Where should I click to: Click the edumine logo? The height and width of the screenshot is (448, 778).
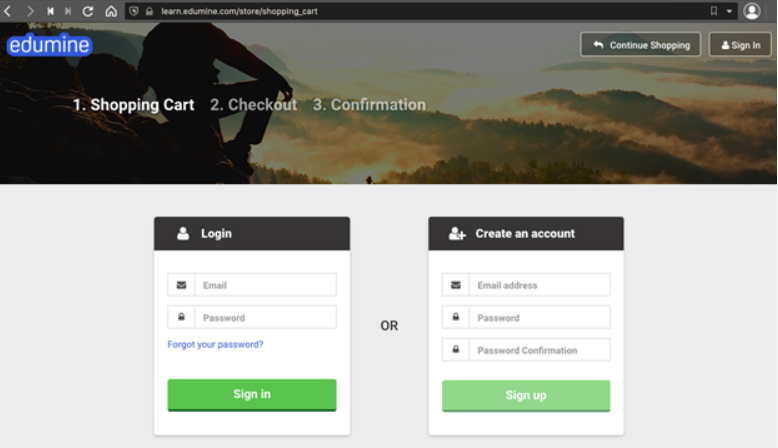pos(49,45)
